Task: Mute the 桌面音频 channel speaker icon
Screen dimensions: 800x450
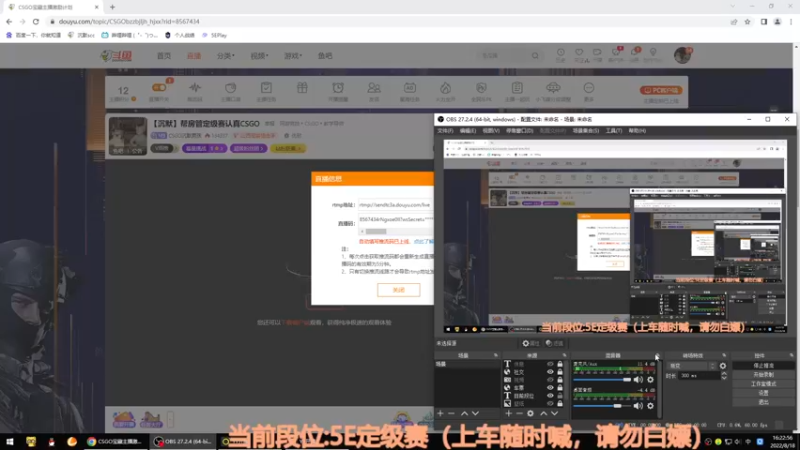Action: point(638,406)
